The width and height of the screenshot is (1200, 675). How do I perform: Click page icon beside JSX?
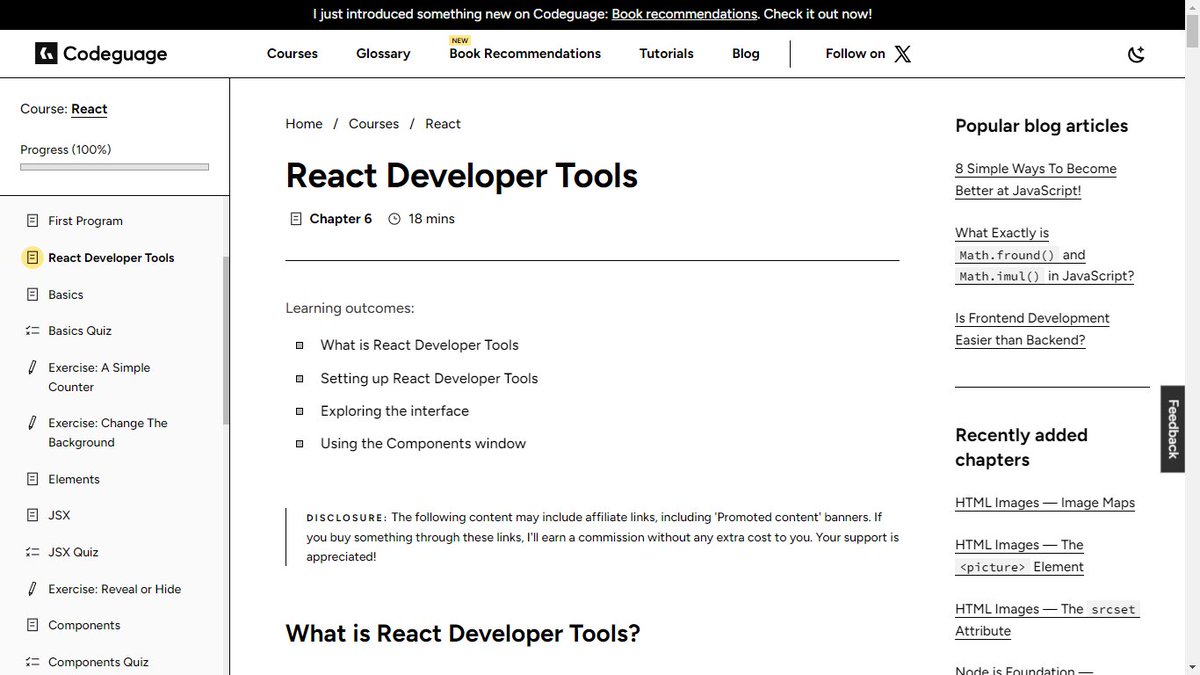point(32,516)
